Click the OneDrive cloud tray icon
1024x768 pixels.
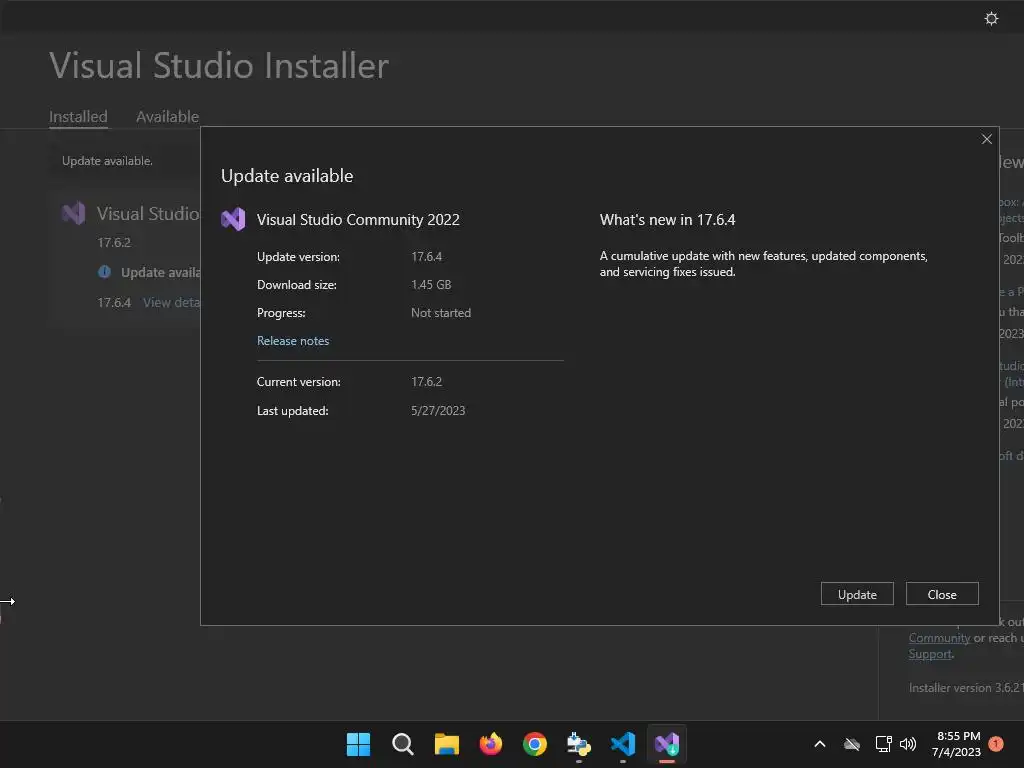point(852,744)
